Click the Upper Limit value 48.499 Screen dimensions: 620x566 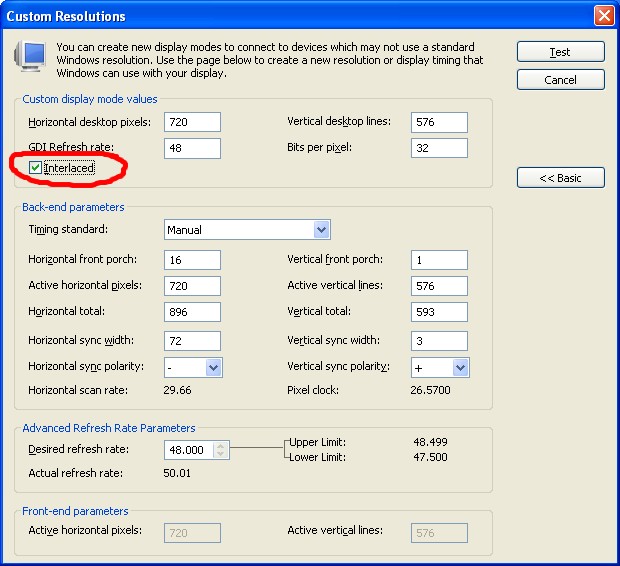coord(430,442)
